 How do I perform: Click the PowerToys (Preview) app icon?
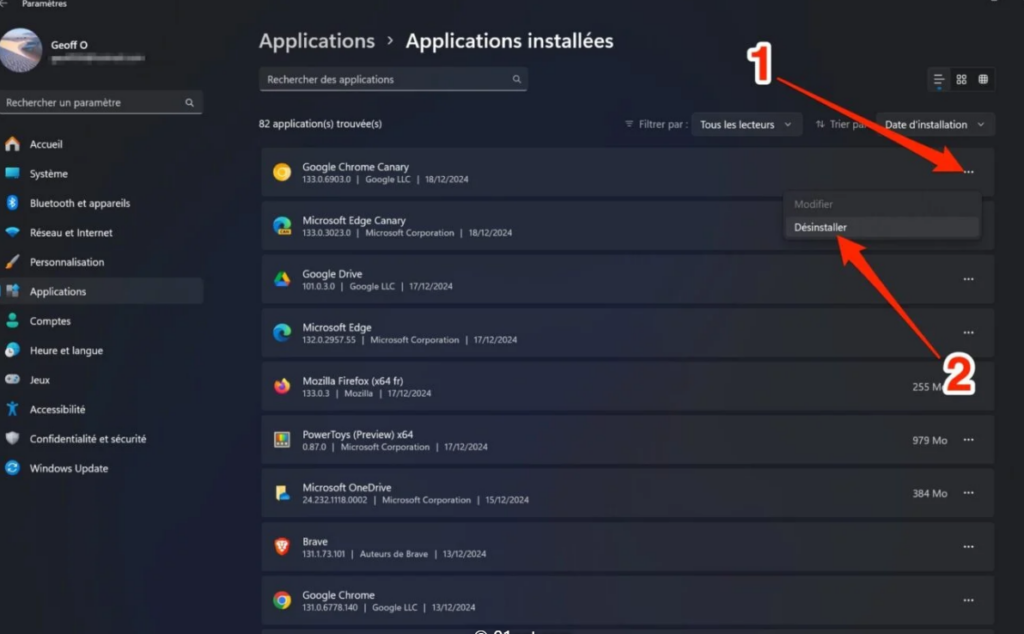tap(282, 440)
